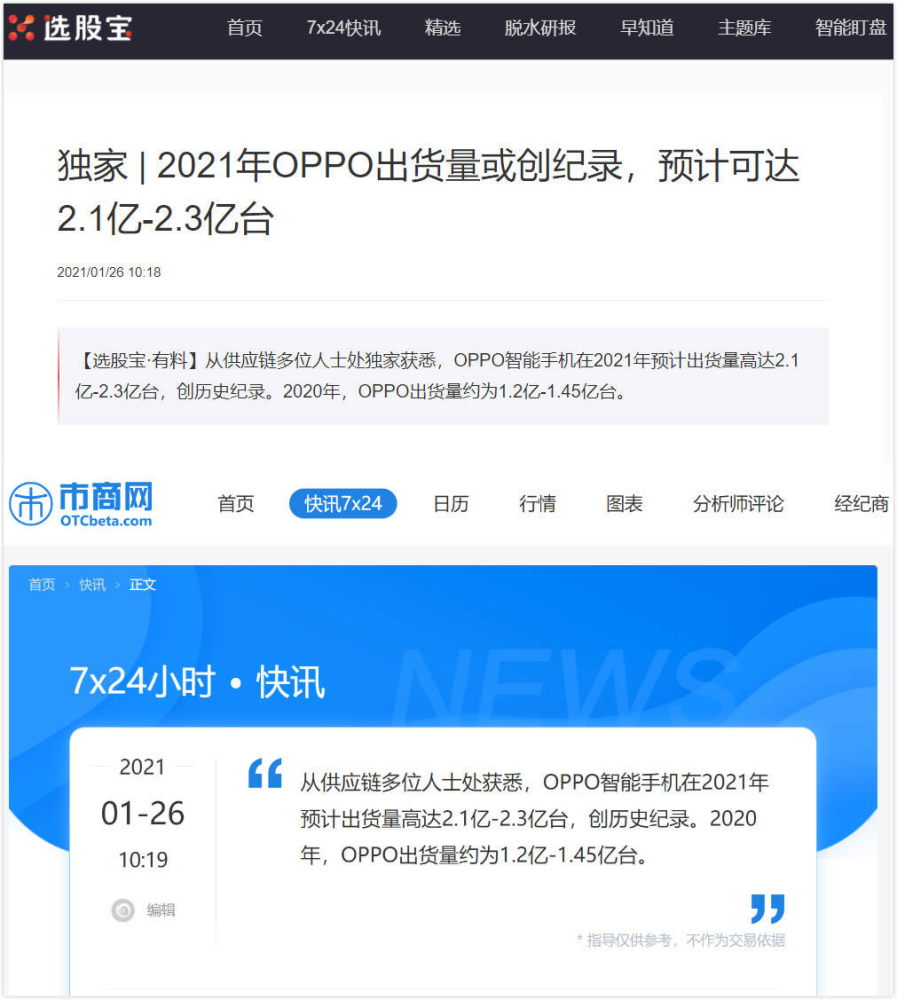Switch to the 日历 tab

click(451, 504)
